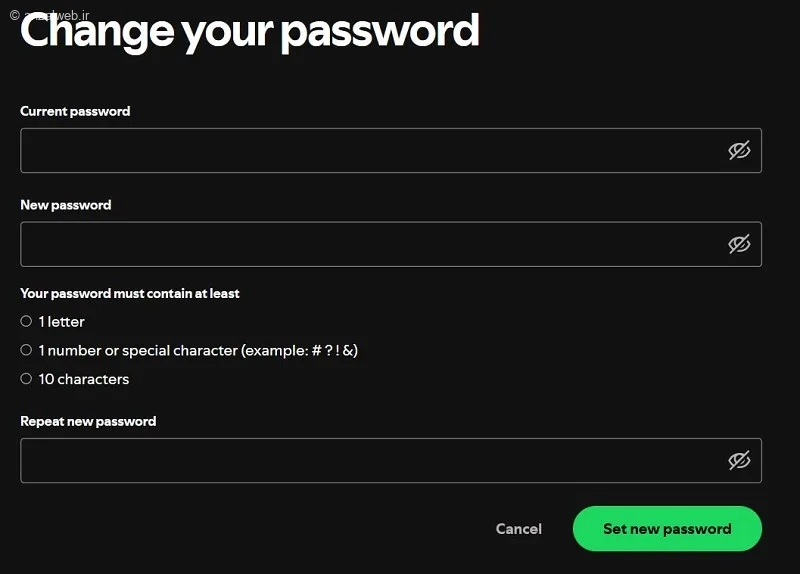Click the "1 letter" requirement text
The image size is (800, 574).
pyautogui.click(x=62, y=322)
